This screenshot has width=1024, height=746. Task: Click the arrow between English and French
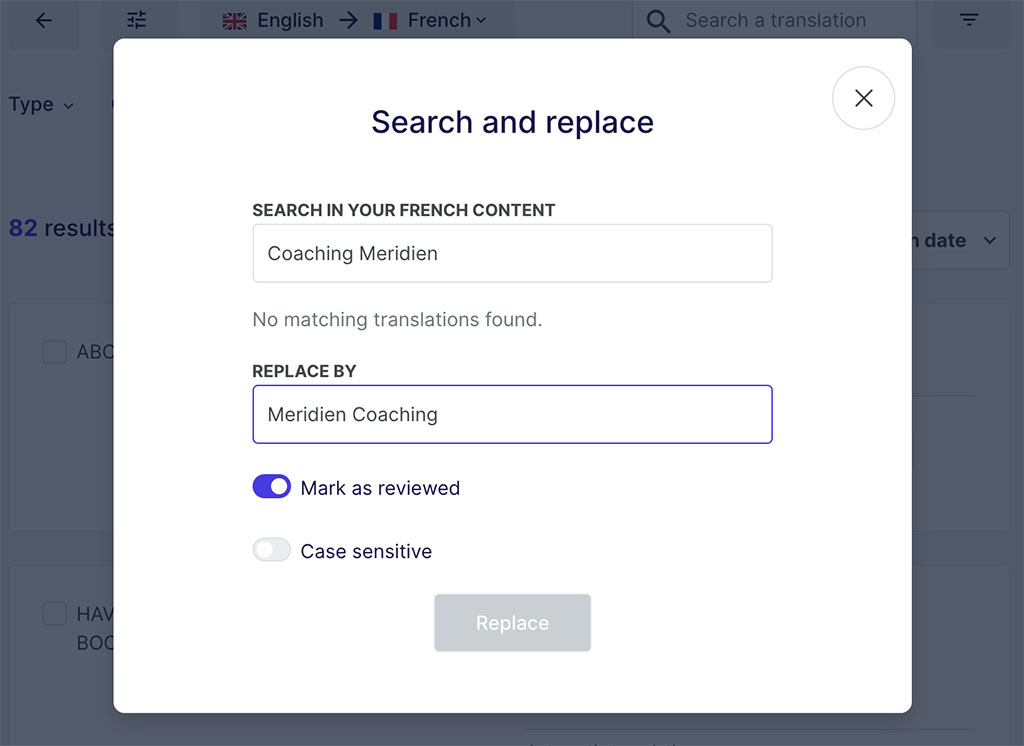pos(347,19)
